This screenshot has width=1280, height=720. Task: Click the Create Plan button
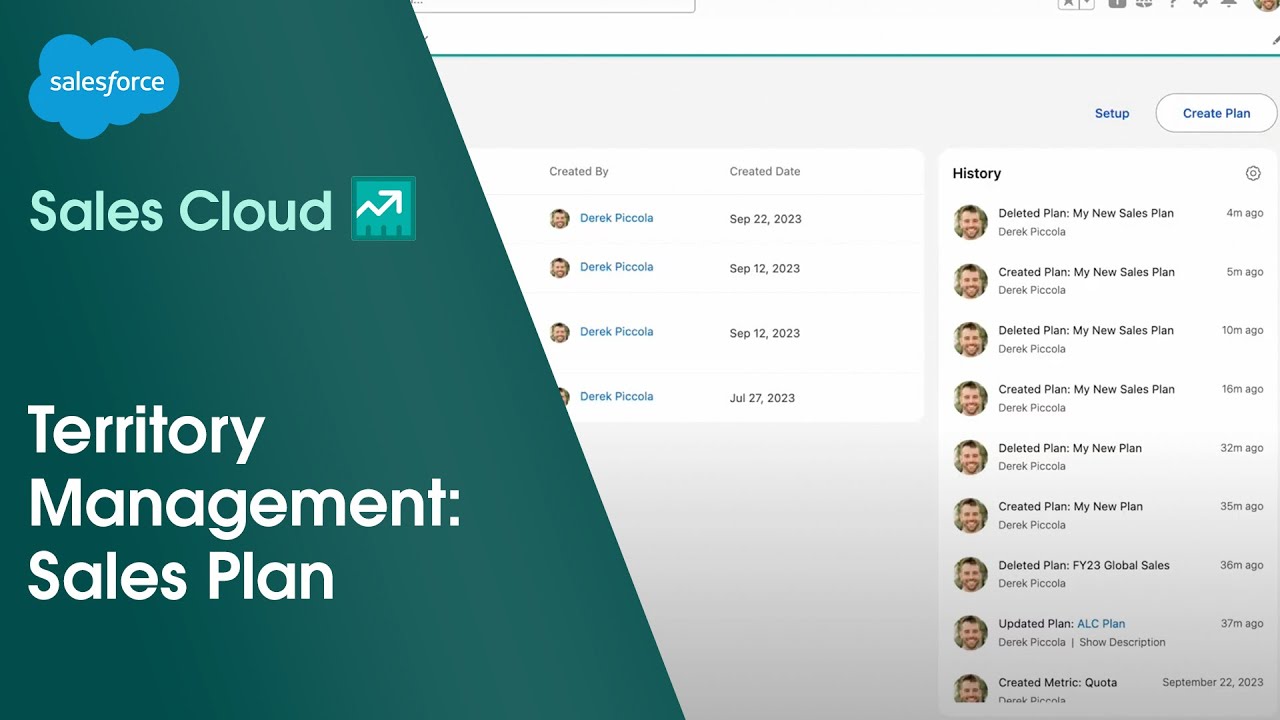[1216, 113]
